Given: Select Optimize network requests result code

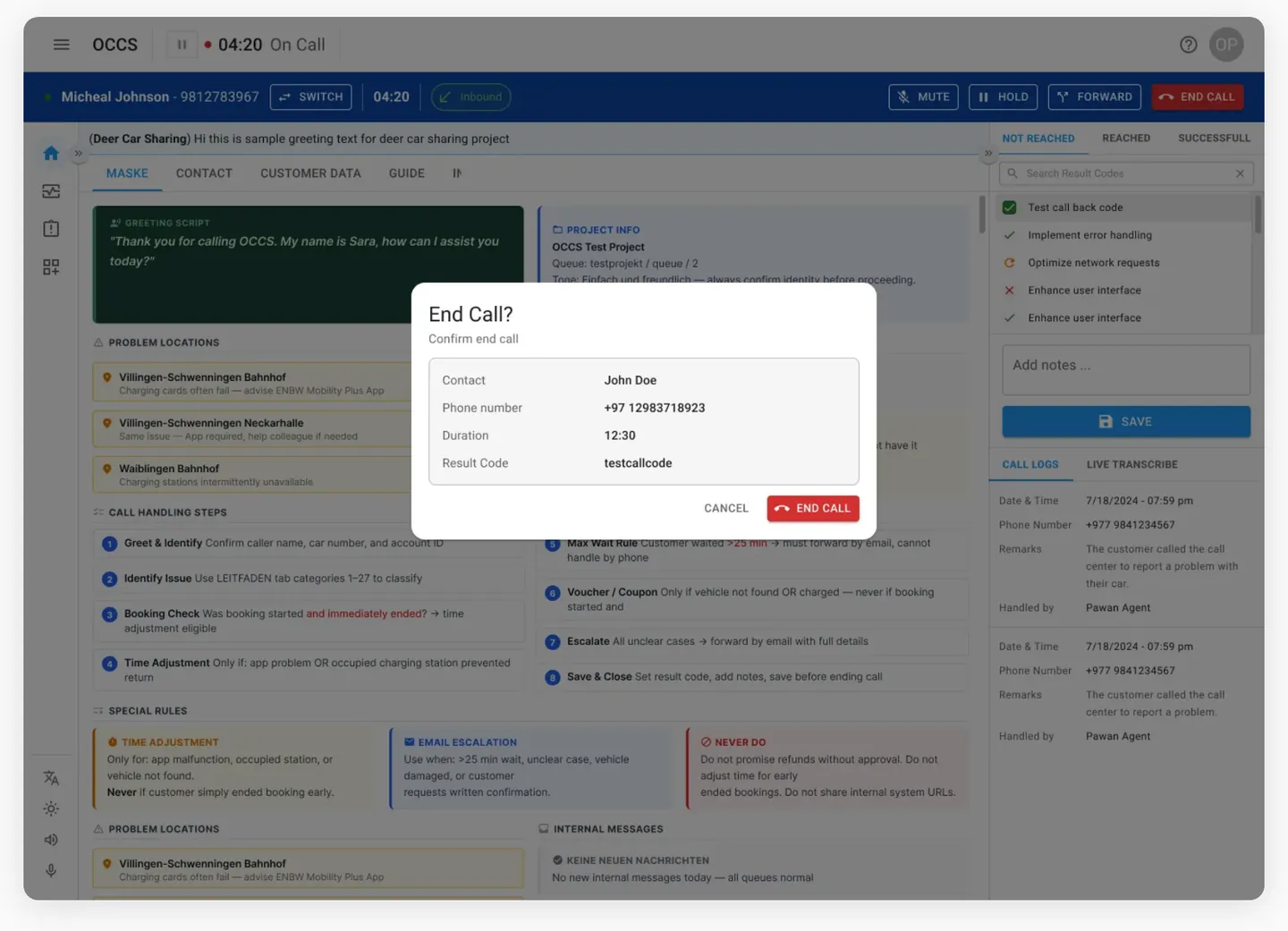Looking at the screenshot, I should tap(1123, 263).
